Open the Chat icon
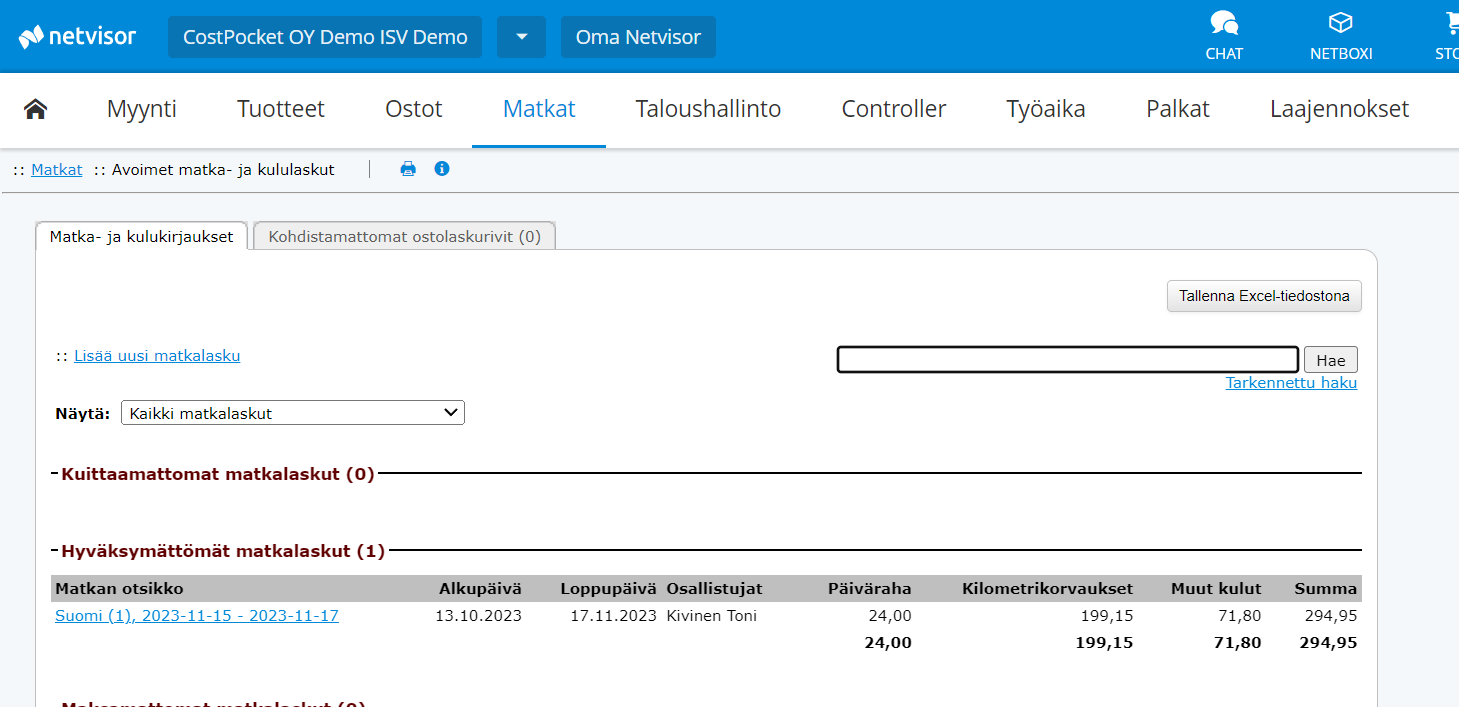Viewport: 1459px width, 707px height. coord(1224,36)
